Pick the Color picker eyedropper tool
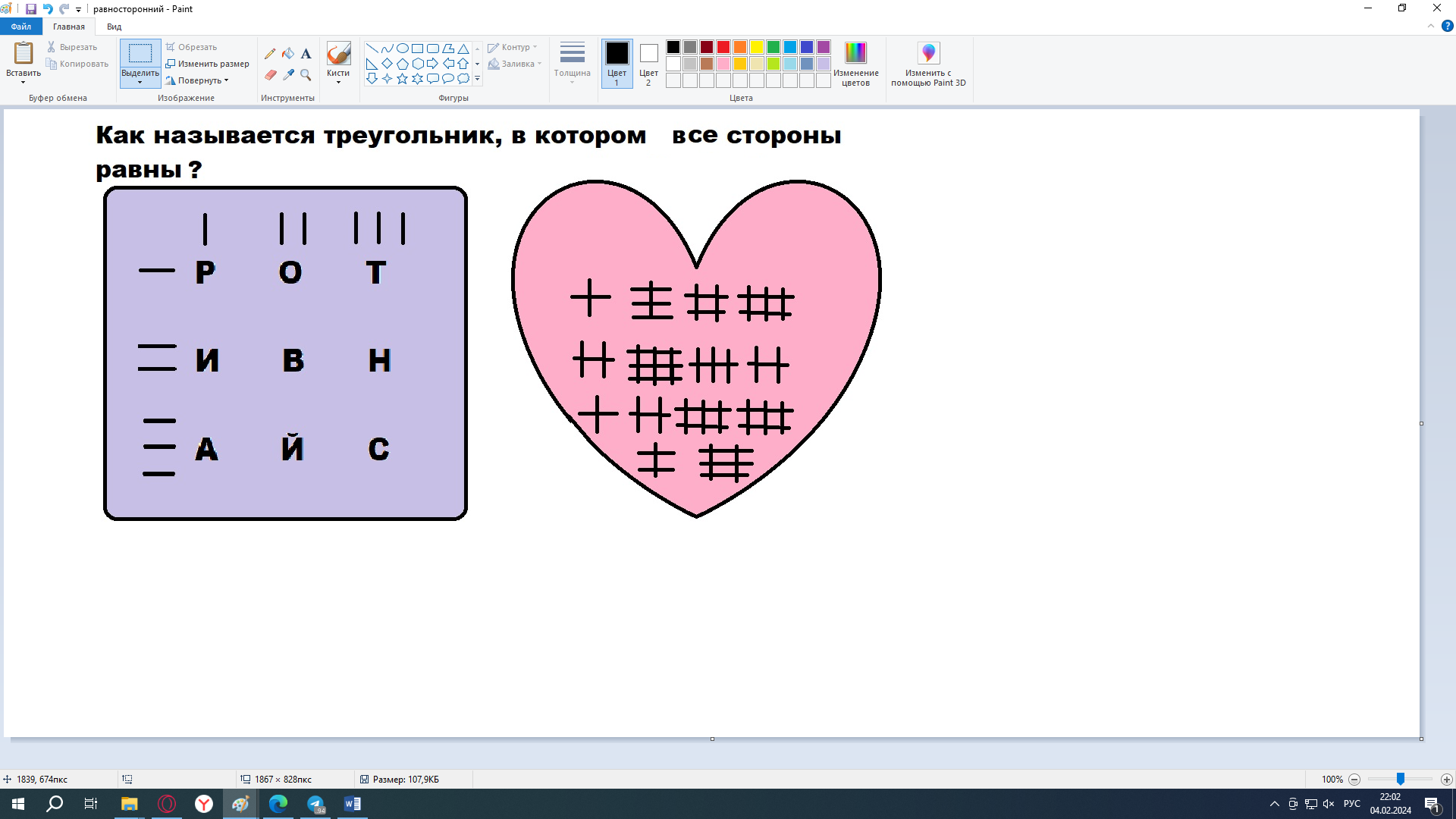 click(288, 75)
